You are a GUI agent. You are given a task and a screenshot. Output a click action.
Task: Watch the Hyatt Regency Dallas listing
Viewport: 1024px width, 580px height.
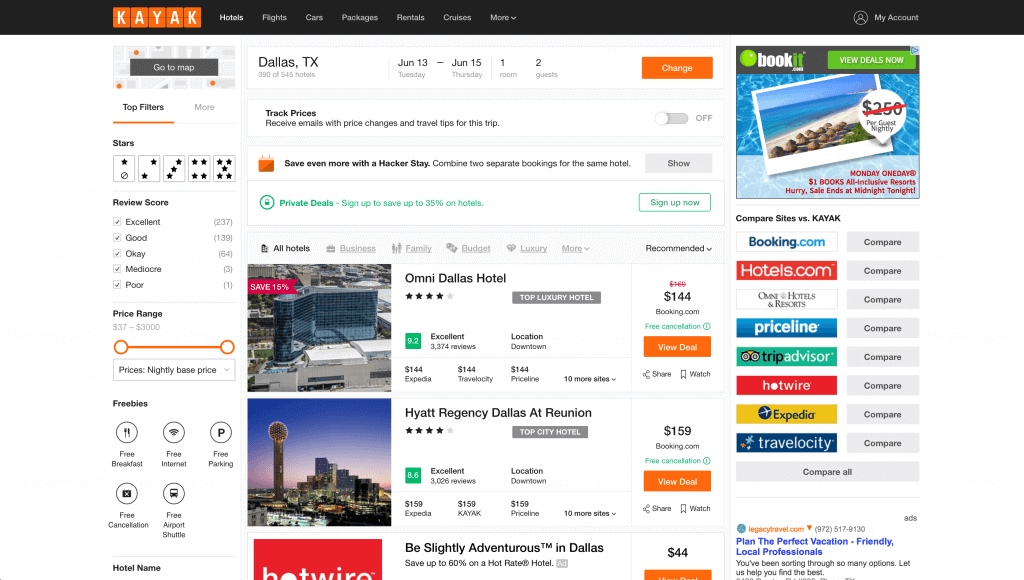click(x=695, y=509)
